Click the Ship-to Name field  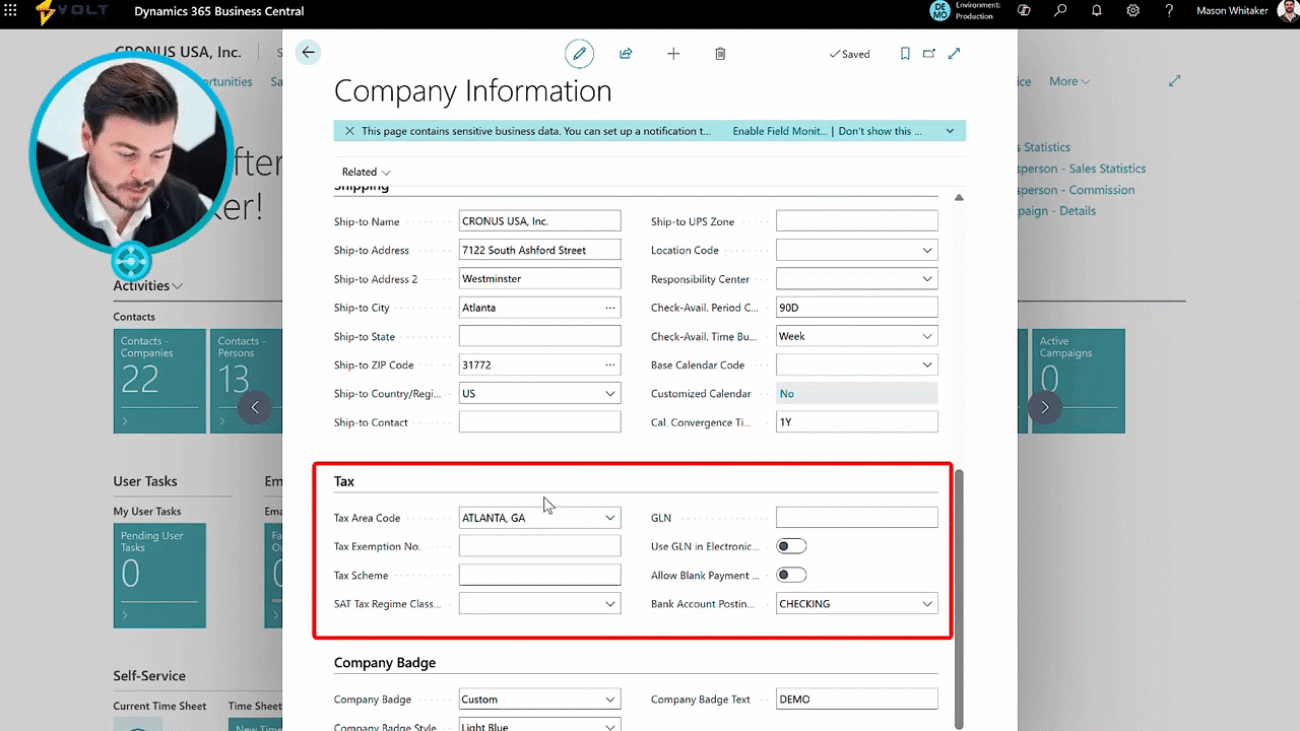(x=540, y=221)
